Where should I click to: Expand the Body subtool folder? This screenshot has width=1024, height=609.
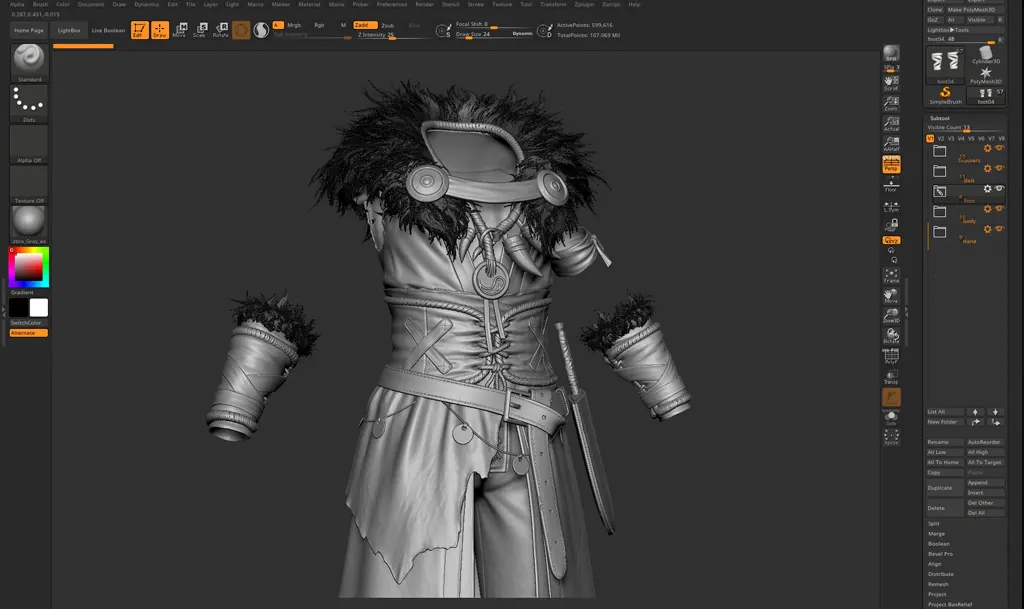[x=939, y=211]
